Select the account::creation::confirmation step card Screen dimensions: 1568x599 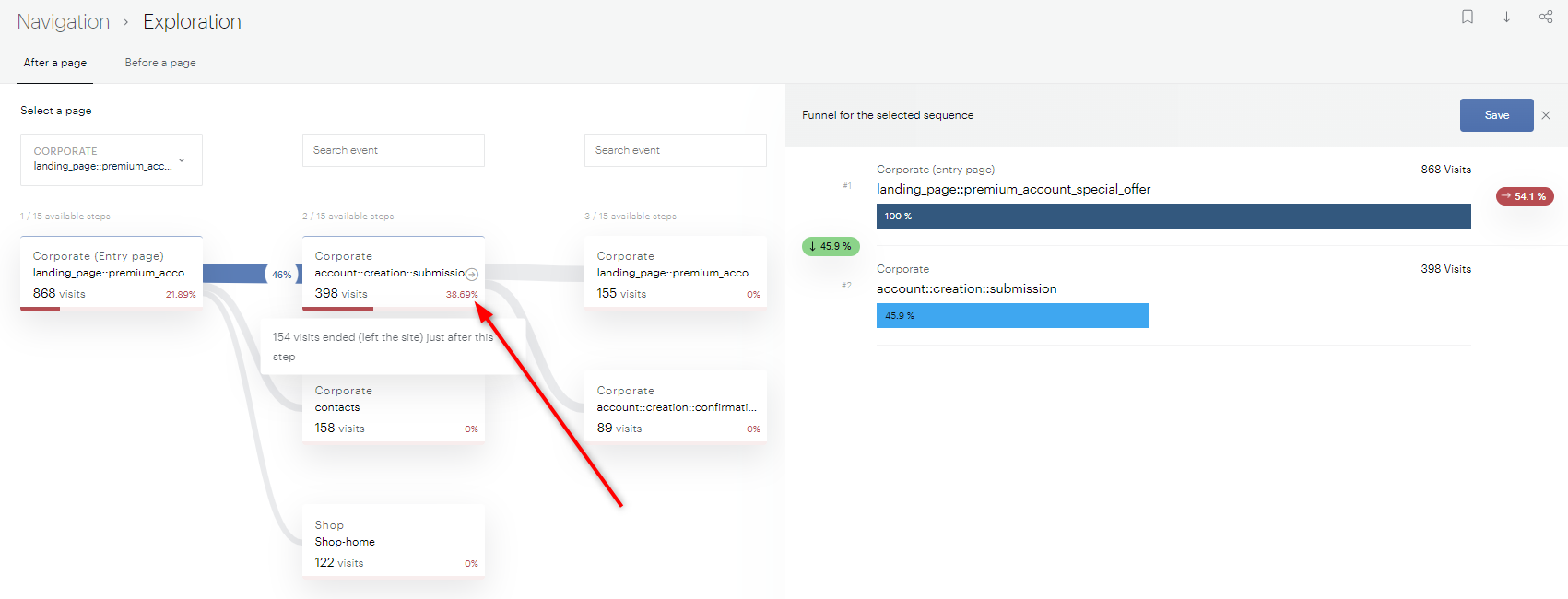[x=675, y=407]
